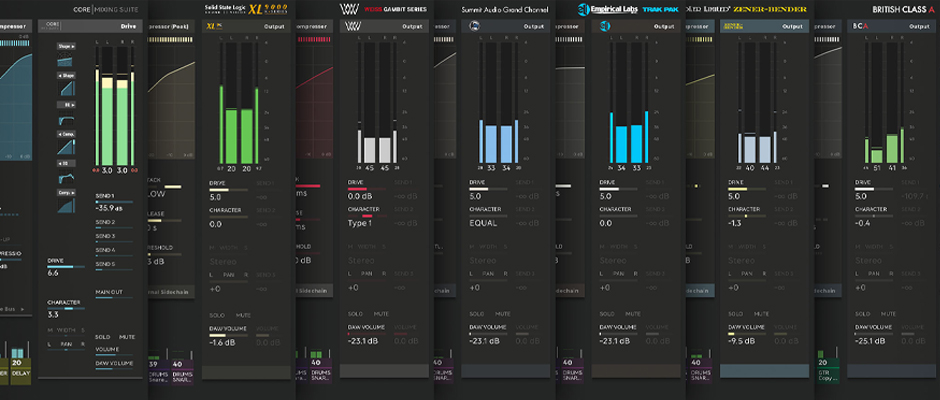Adjust the Character slider in Zener-Bender panel
The image size is (940, 400).
(x=747, y=216)
